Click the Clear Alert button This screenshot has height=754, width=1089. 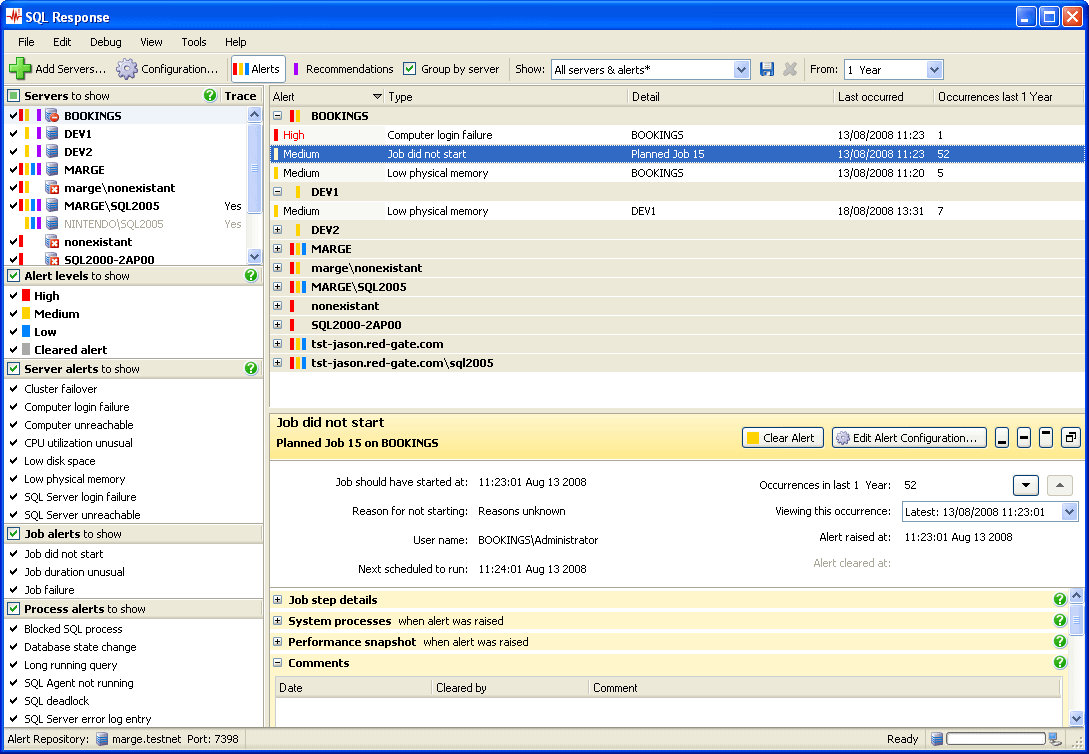[x=783, y=438]
